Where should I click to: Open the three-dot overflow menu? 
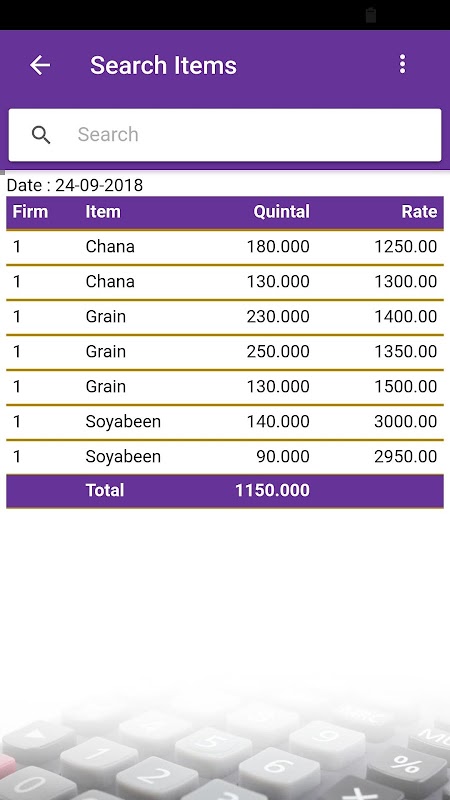[403, 64]
